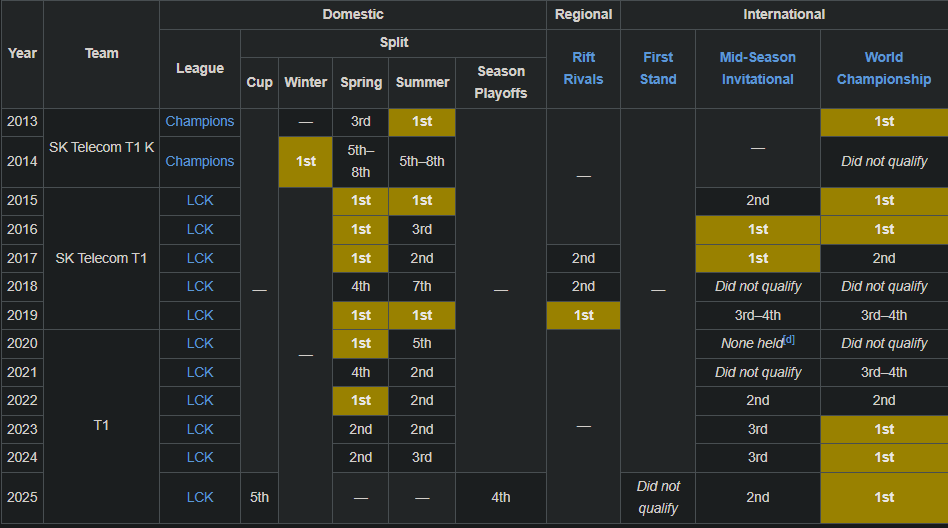Select the First Stand Did not qualify cell
948x528 pixels.
pos(658,498)
